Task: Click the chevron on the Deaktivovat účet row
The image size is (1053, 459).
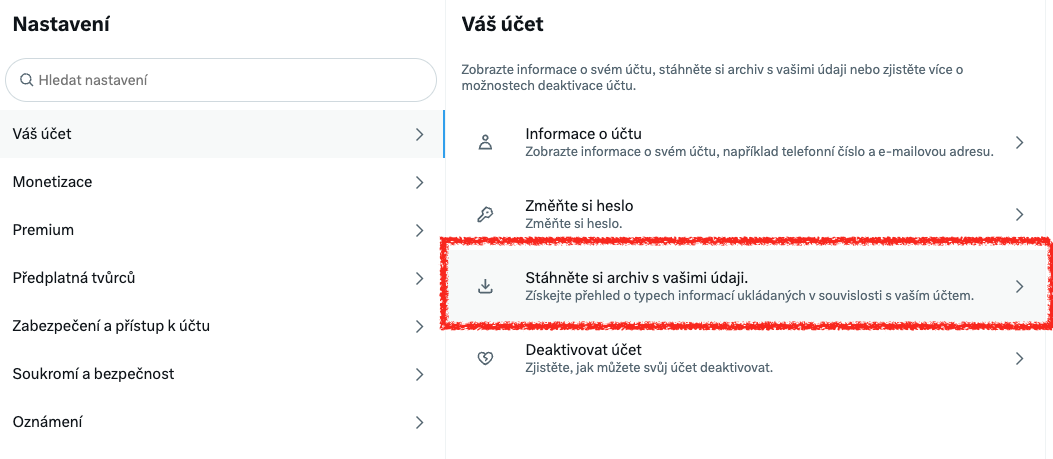Action: pos(1020,358)
